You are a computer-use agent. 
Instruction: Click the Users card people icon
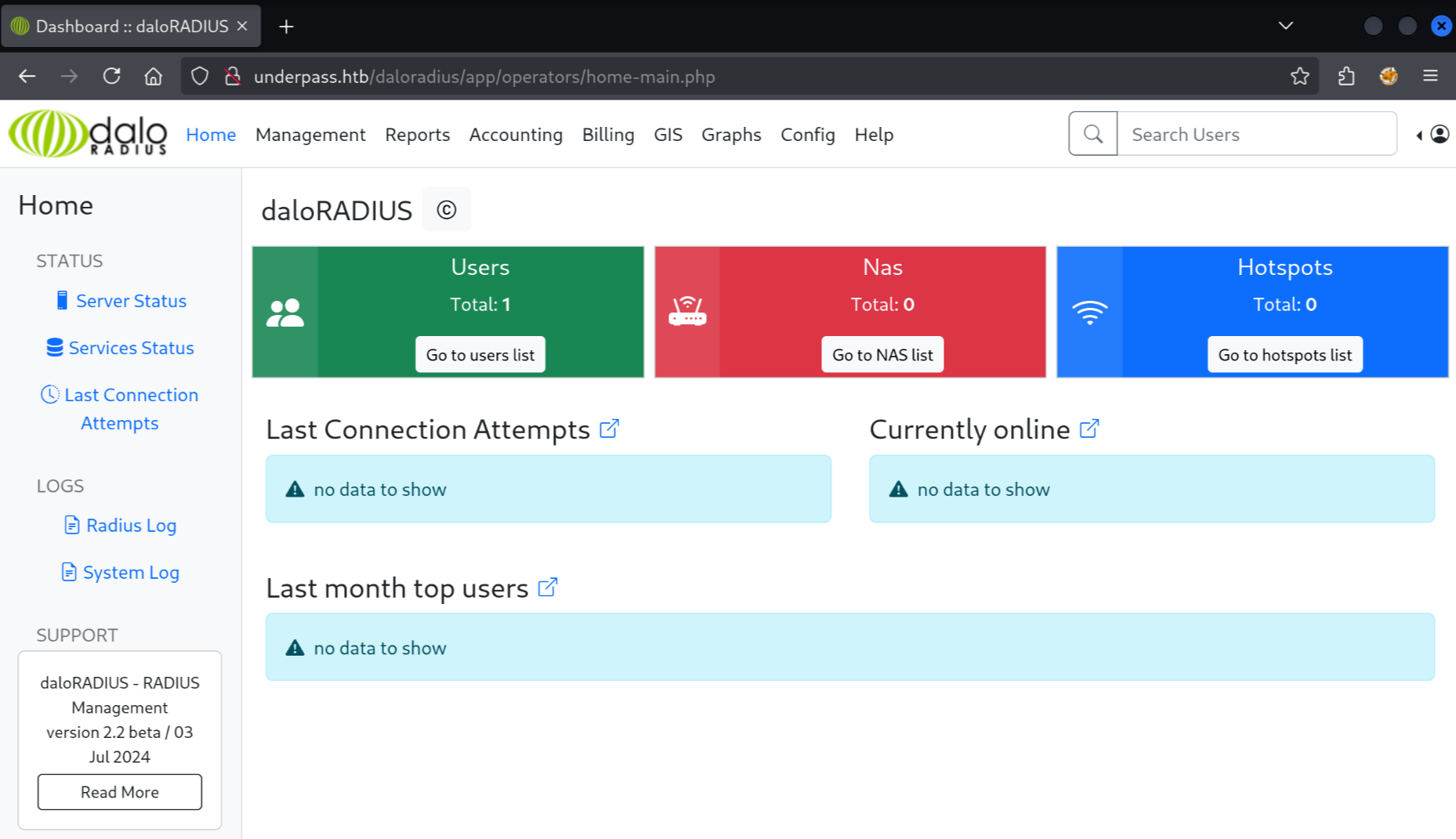pyautogui.click(x=285, y=313)
